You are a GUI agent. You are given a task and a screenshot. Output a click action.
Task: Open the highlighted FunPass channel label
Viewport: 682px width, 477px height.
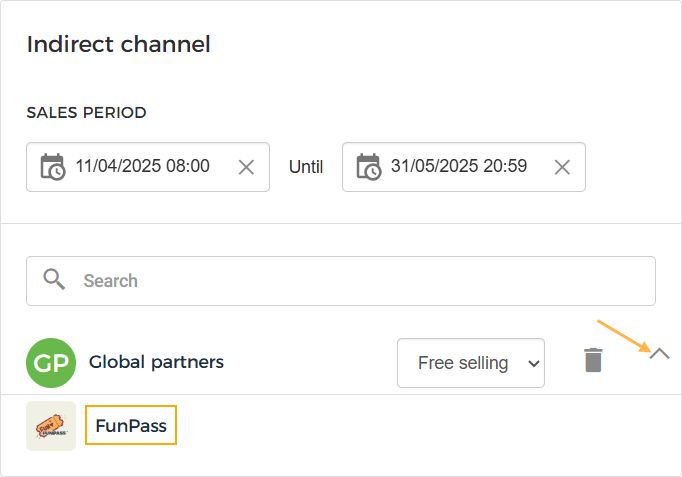(x=131, y=425)
